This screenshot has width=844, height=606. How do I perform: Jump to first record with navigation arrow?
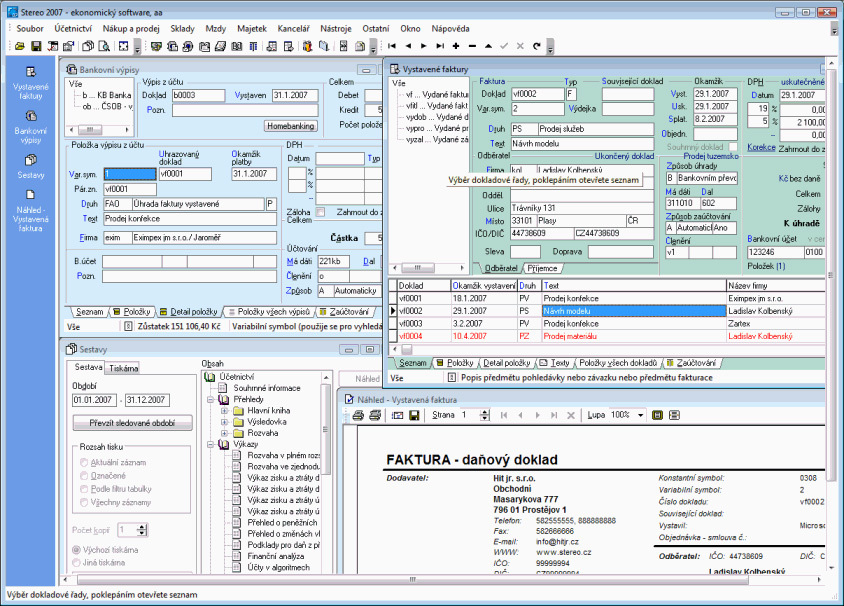click(x=392, y=46)
